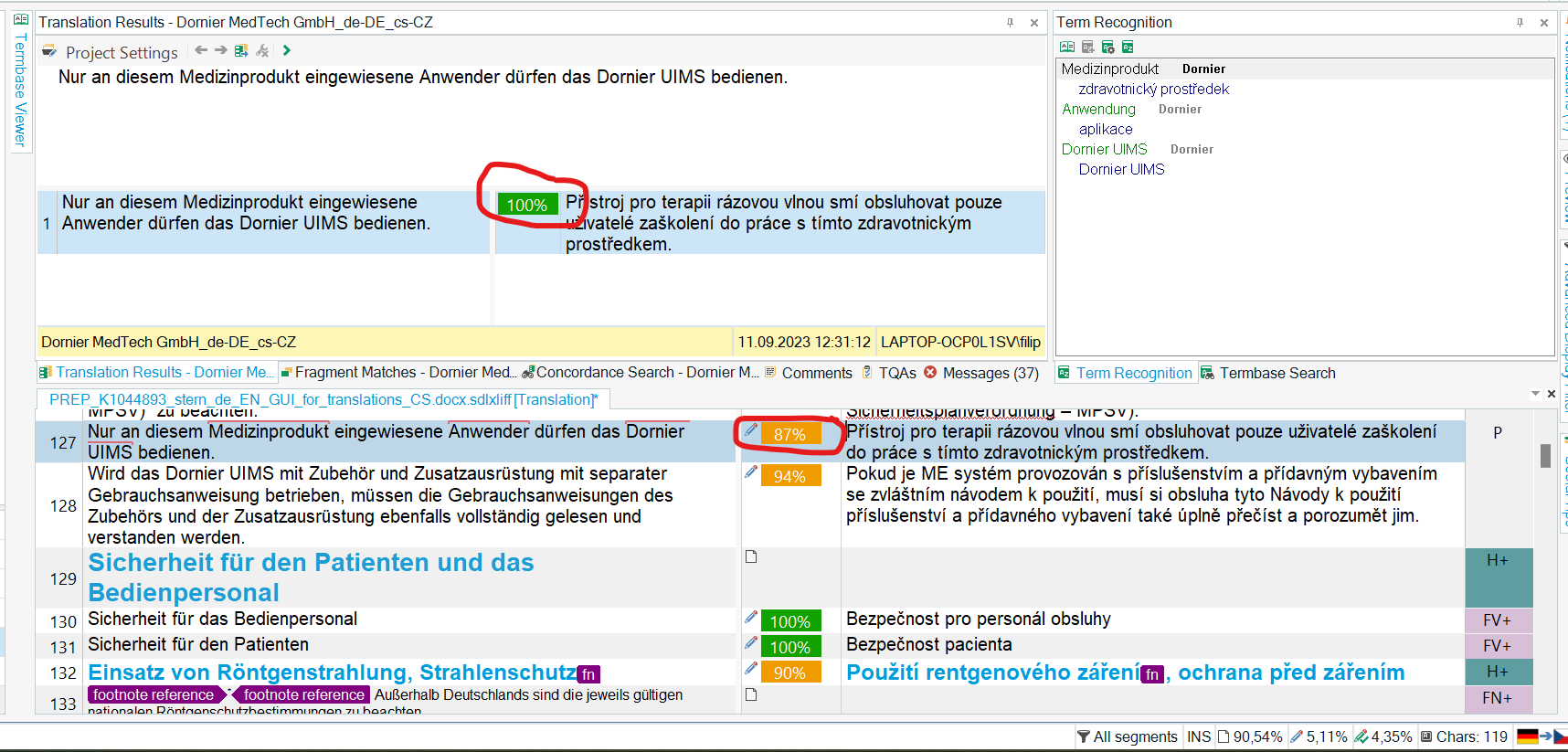Click the green chevron icon in toolbar
The height and width of the screenshot is (752, 1568).
pyautogui.click(x=287, y=50)
